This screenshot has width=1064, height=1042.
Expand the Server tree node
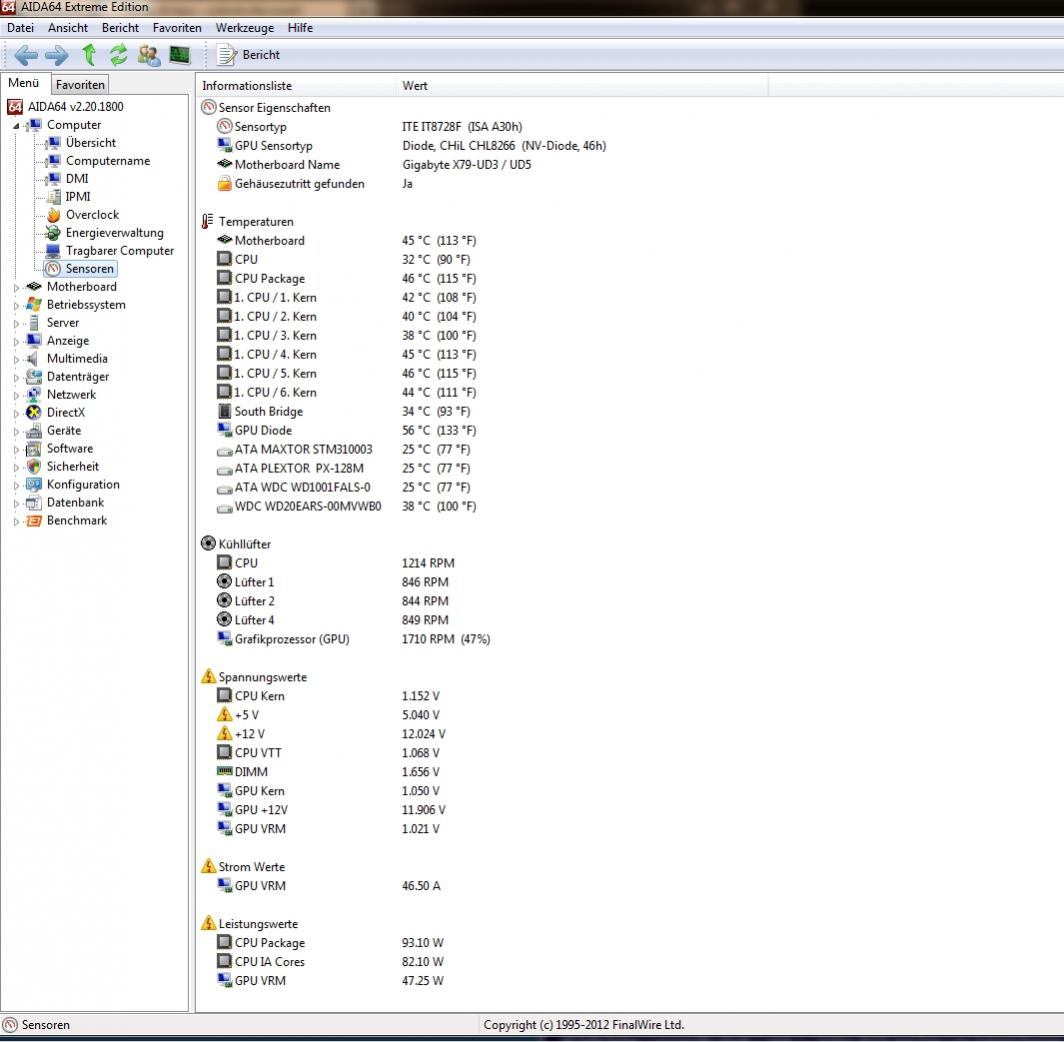[x=16, y=324]
